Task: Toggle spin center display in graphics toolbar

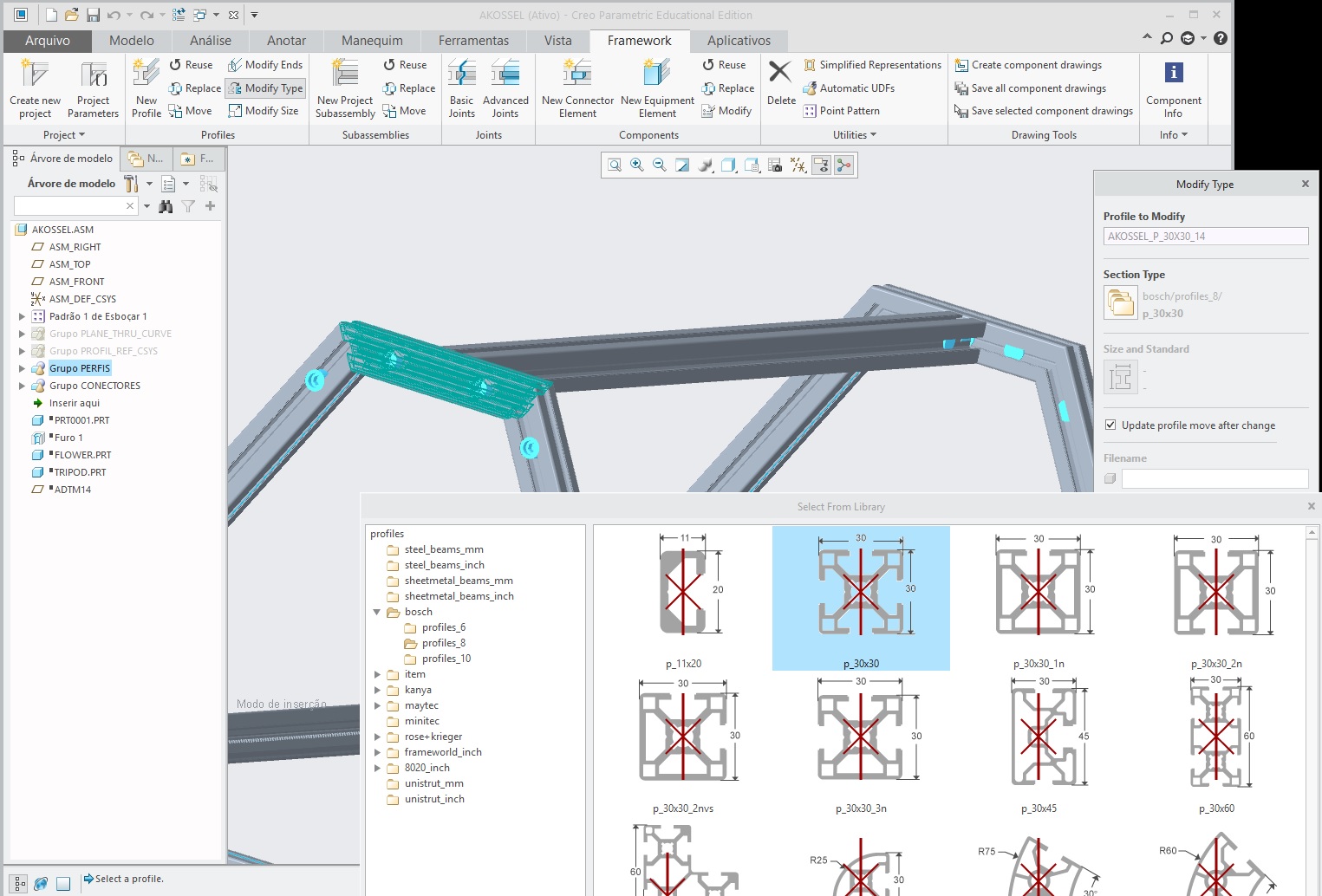Action: (x=843, y=166)
